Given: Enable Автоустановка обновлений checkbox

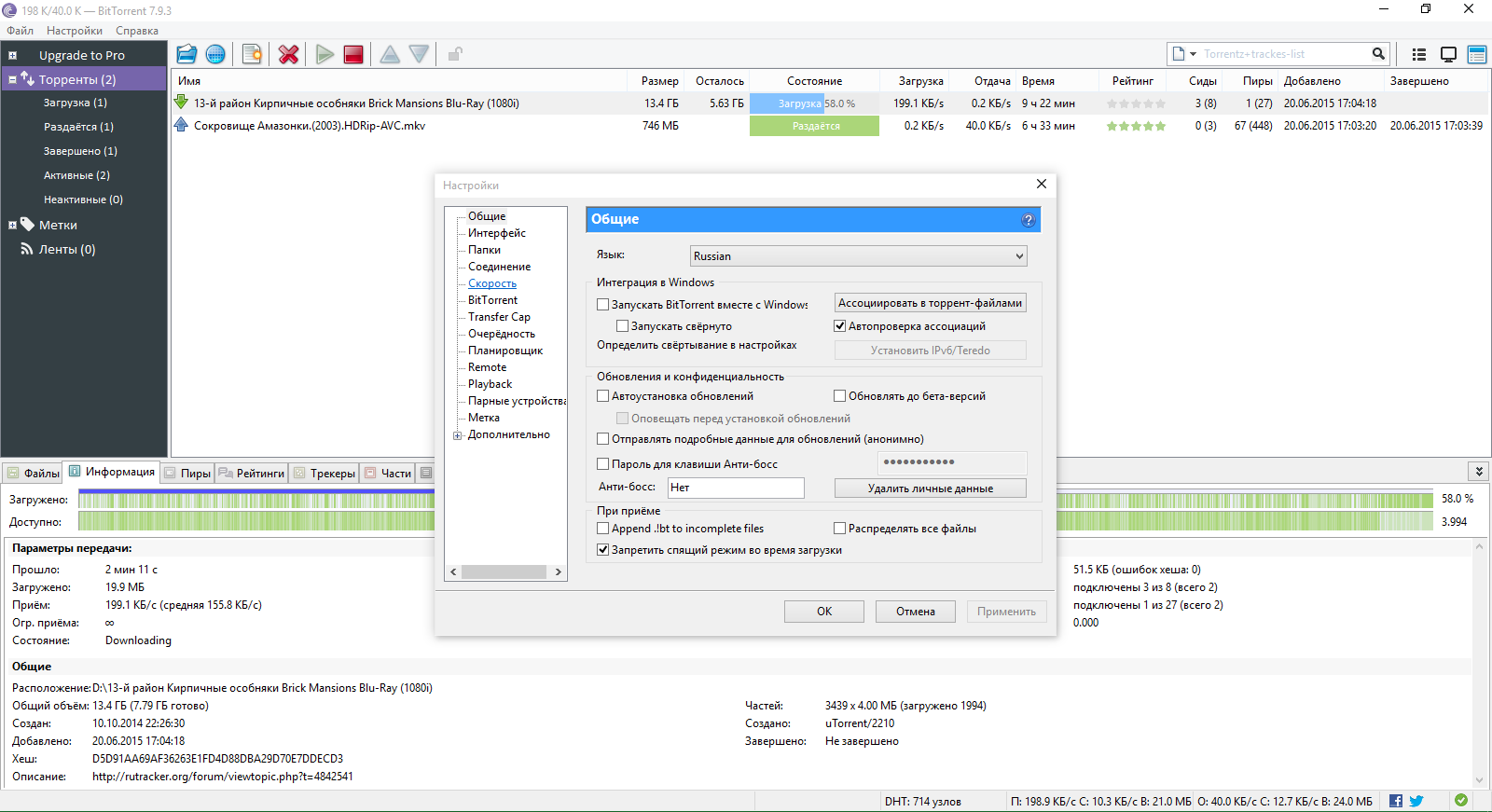Looking at the screenshot, I should pyautogui.click(x=602, y=396).
